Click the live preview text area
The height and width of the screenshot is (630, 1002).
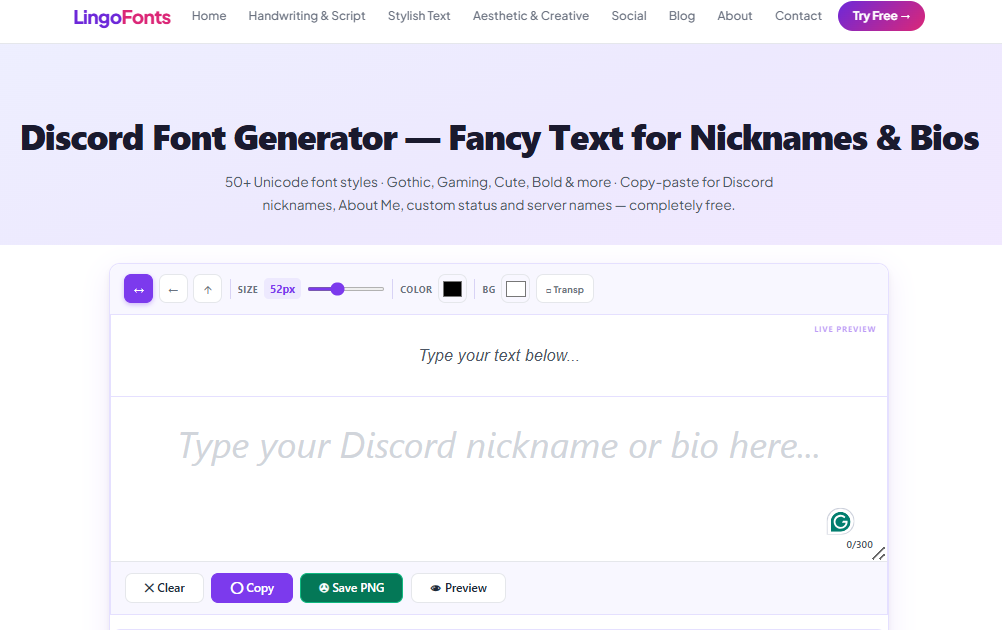coord(499,355)
